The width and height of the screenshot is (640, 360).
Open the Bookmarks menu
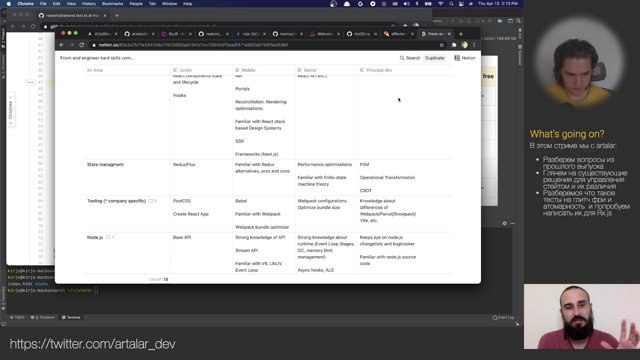pos(112,4)
